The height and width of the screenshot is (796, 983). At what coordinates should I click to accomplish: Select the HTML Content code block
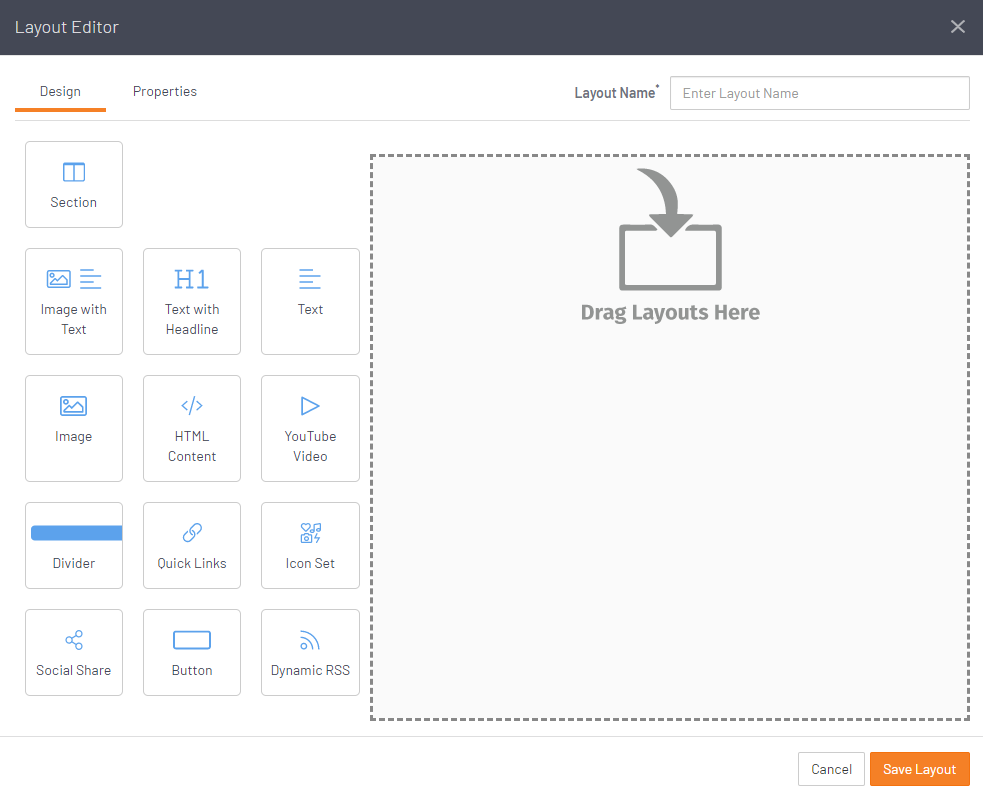[x=192, y=428]
